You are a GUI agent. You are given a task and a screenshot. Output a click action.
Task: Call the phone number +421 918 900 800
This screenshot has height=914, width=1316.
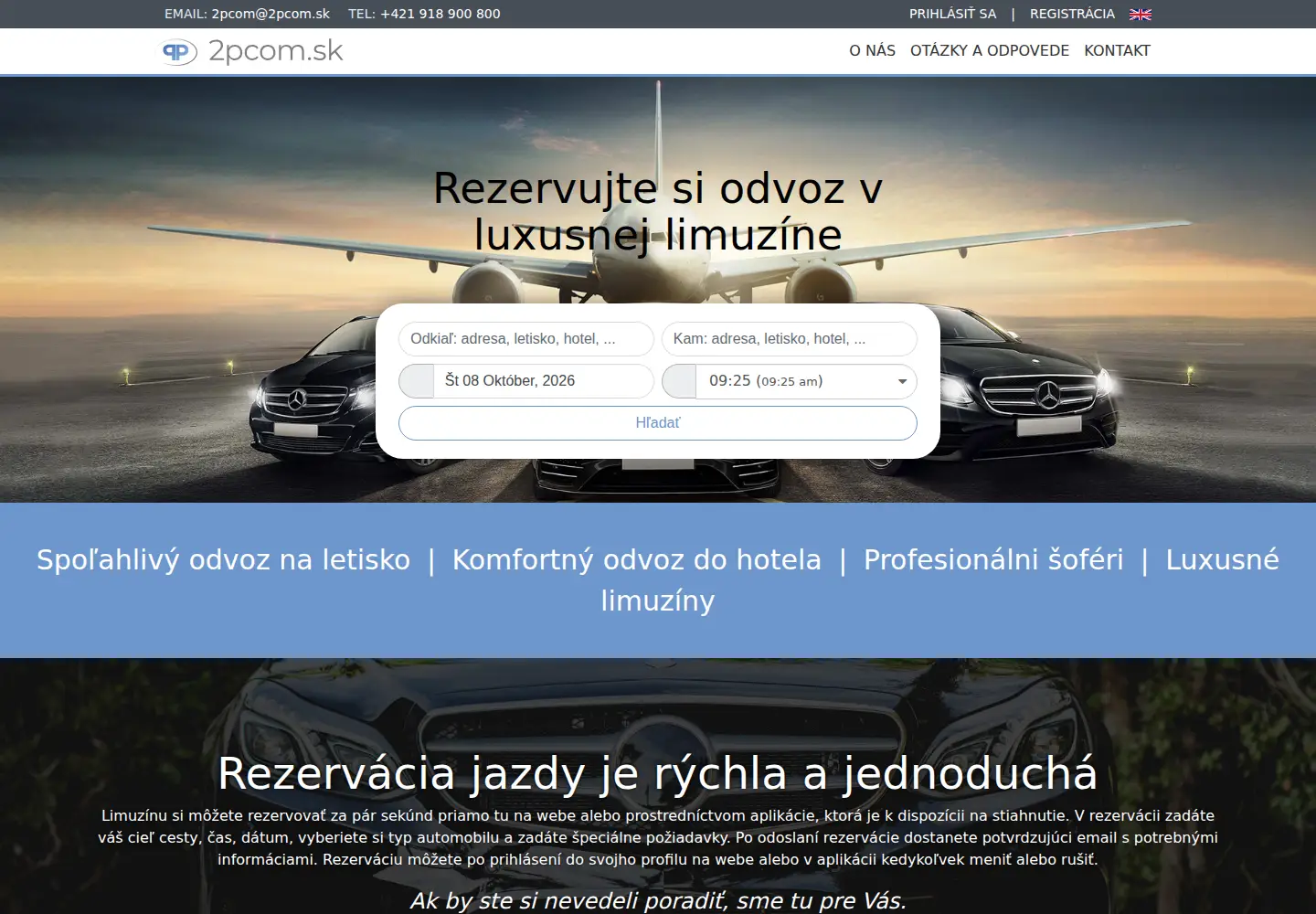tap(440, 14)
